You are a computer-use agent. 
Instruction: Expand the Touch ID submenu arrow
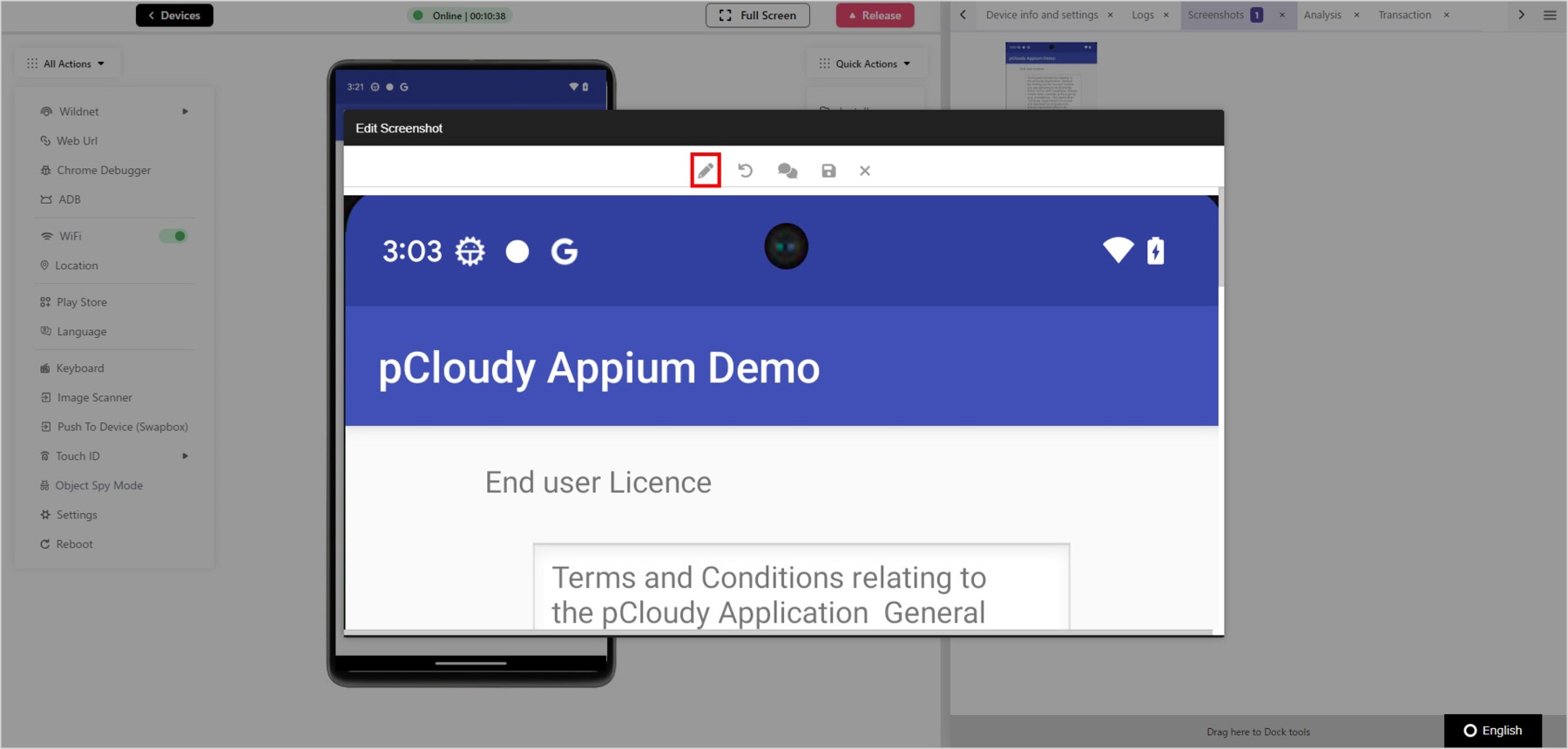185,456
